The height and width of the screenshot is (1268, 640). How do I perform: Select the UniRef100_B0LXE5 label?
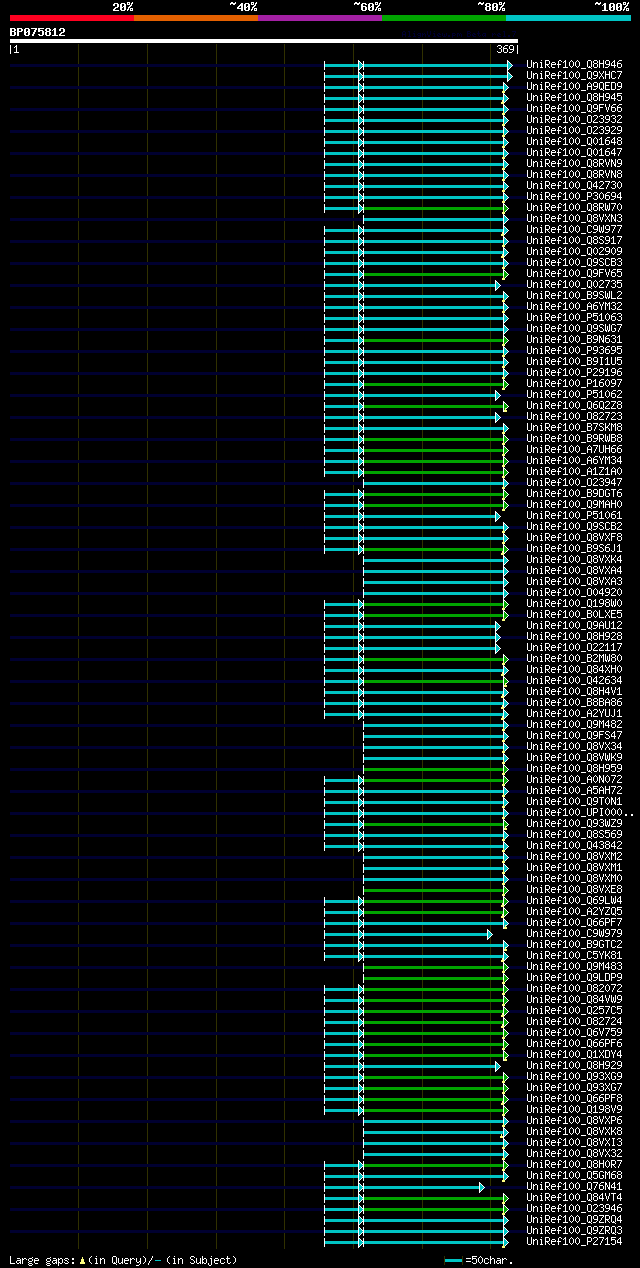pos(575,614)
